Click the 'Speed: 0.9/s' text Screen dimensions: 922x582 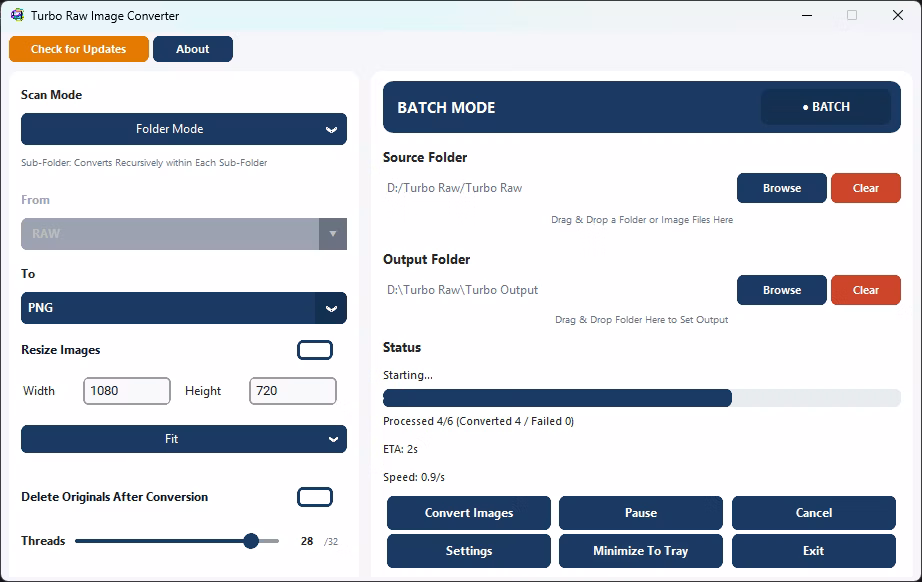click(x=414, y=477)
